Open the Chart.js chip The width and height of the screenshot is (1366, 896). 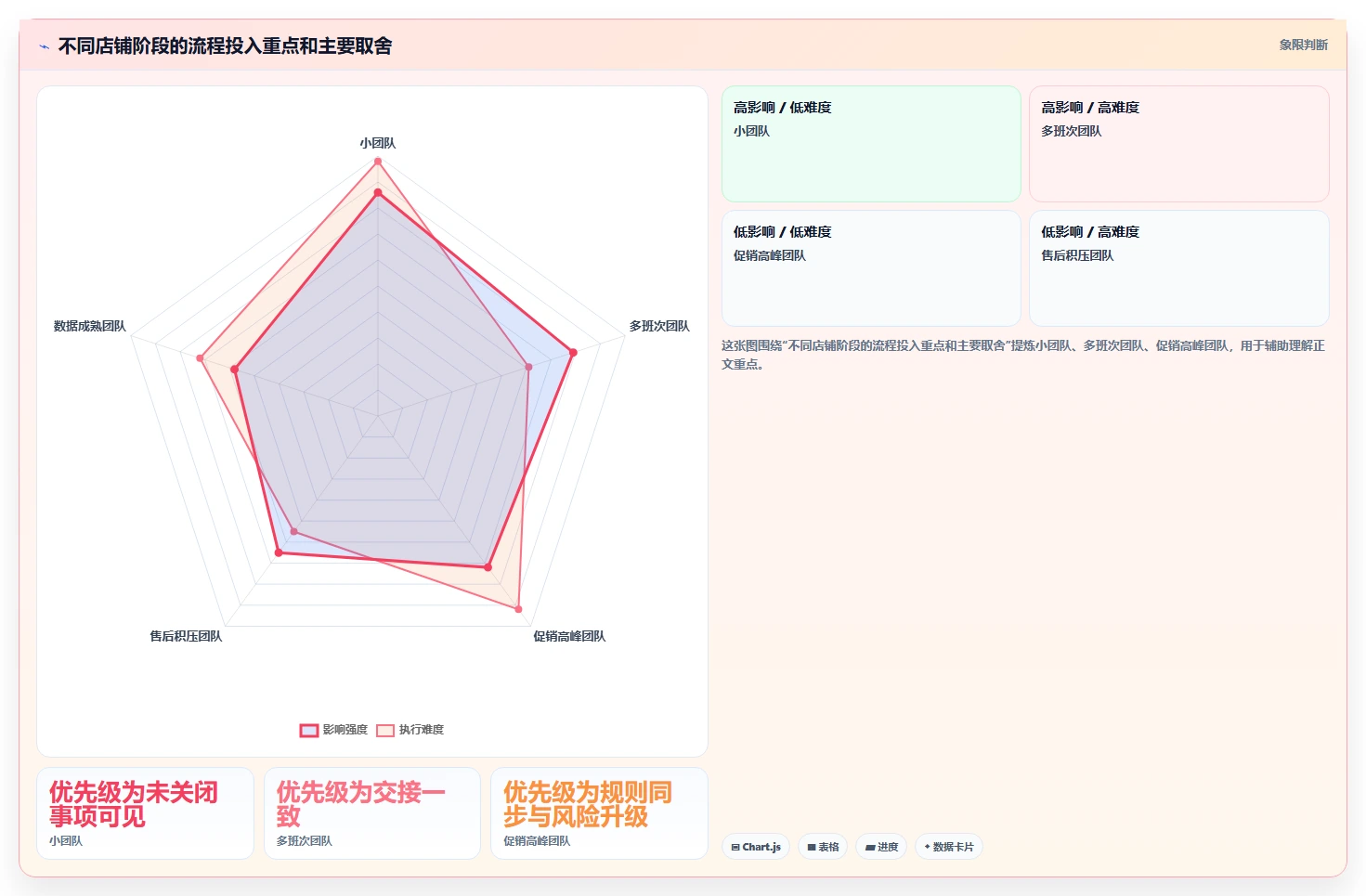coord(756,847)
